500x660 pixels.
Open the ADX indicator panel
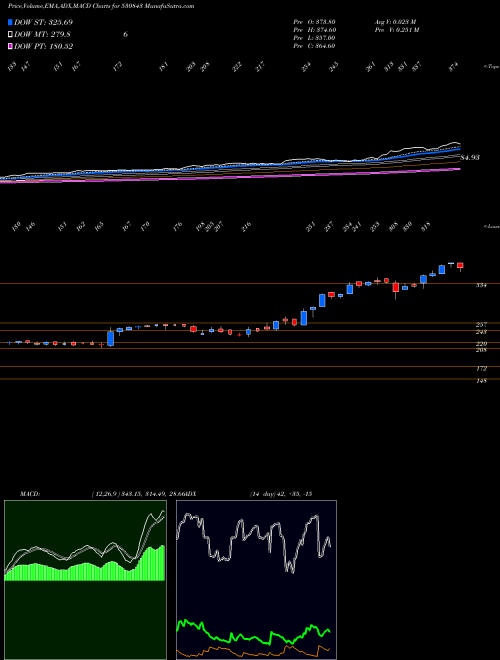point(256,580)
